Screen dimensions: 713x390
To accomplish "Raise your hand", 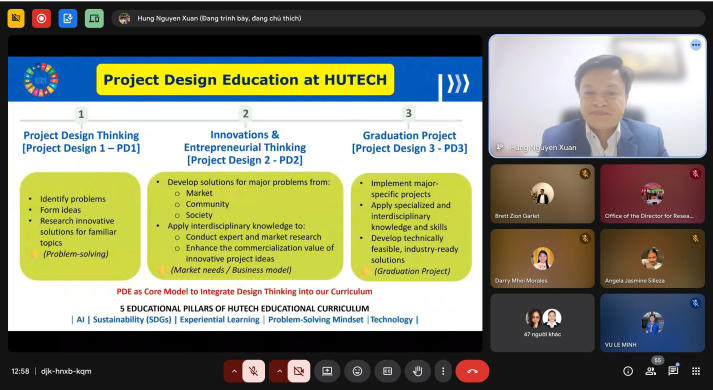I will click(x=417, y=371).
